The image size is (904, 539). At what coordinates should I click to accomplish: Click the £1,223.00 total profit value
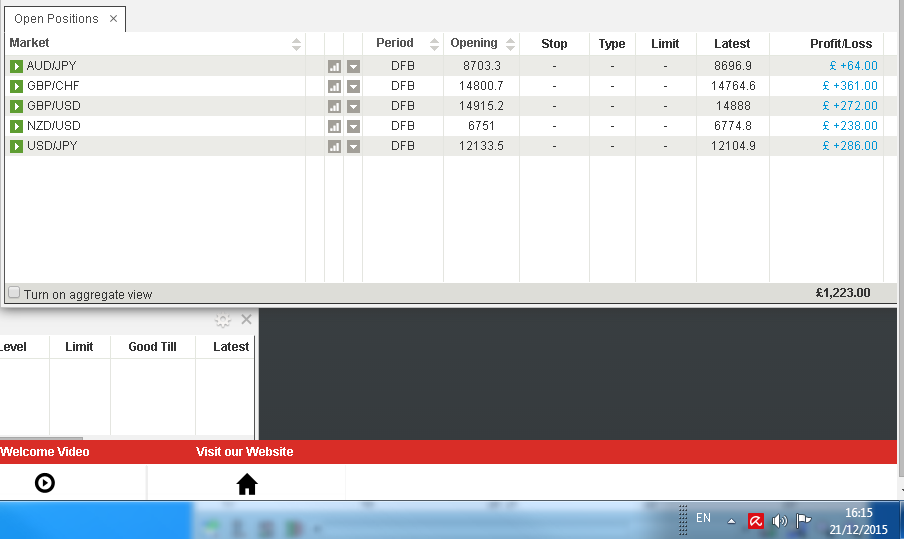tap(843, 293)
